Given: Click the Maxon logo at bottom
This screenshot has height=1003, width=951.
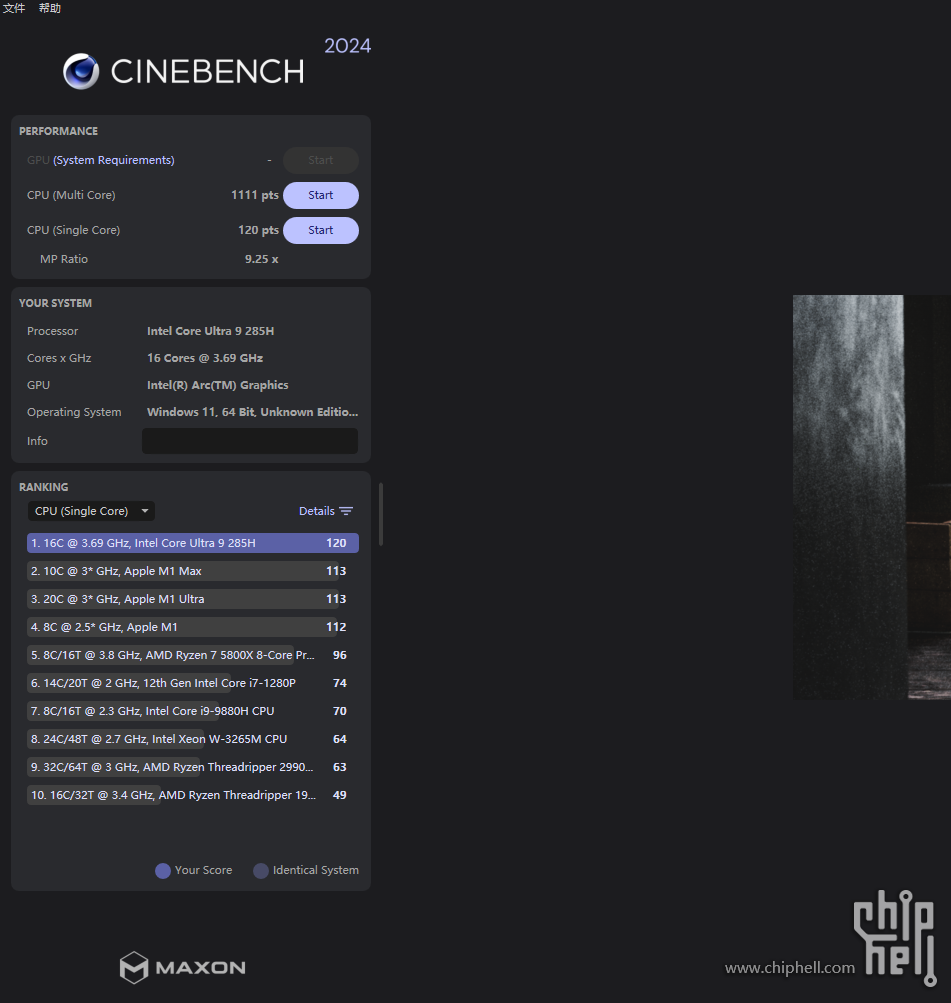Looking at the screenshot, I should point(183,967).
